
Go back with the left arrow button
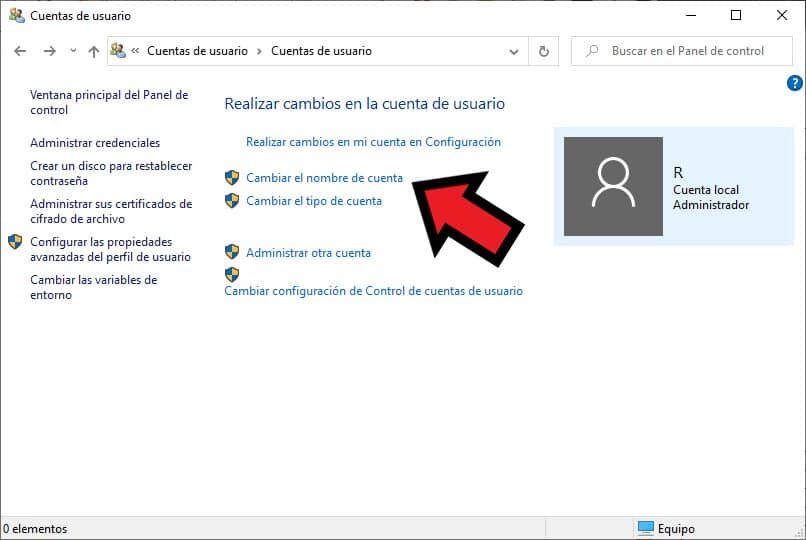(20, 51)
